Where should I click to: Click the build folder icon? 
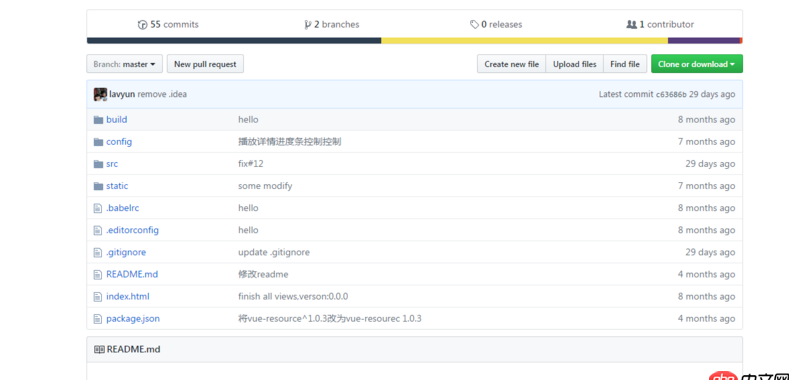pos(98,120)
